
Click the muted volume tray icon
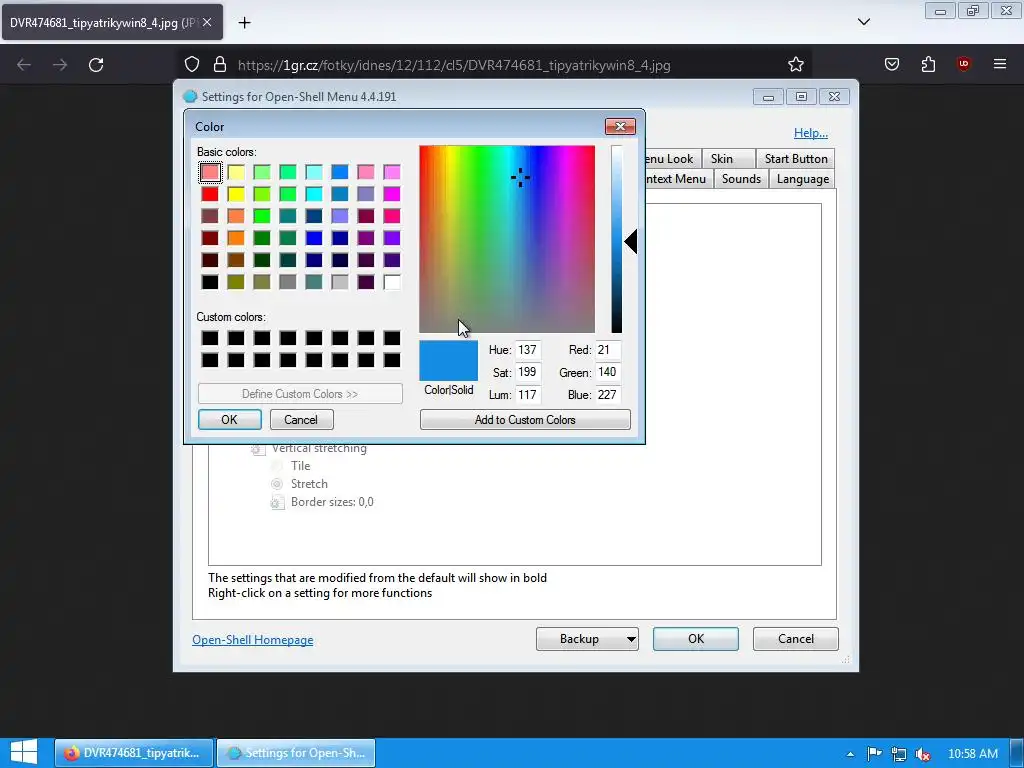(923, 754)
